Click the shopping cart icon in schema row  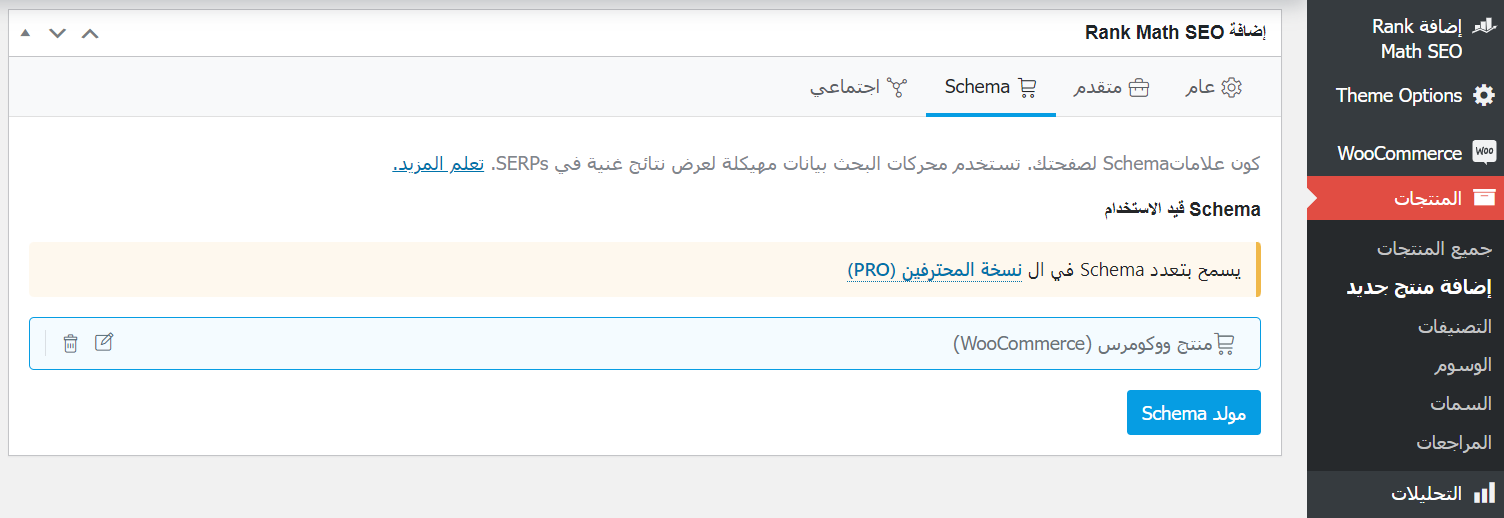pyautogui.click(x=1224, y=344)
